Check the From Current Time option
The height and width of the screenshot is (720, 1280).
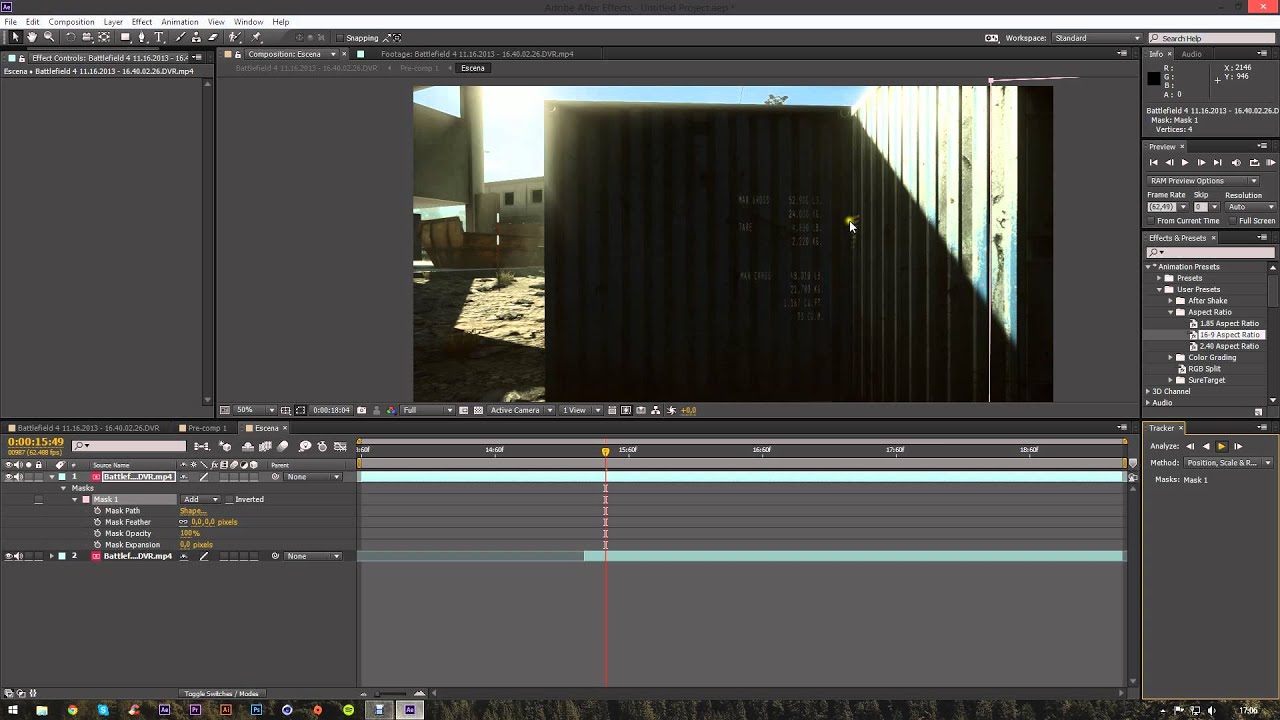[x=1150, y=221]
